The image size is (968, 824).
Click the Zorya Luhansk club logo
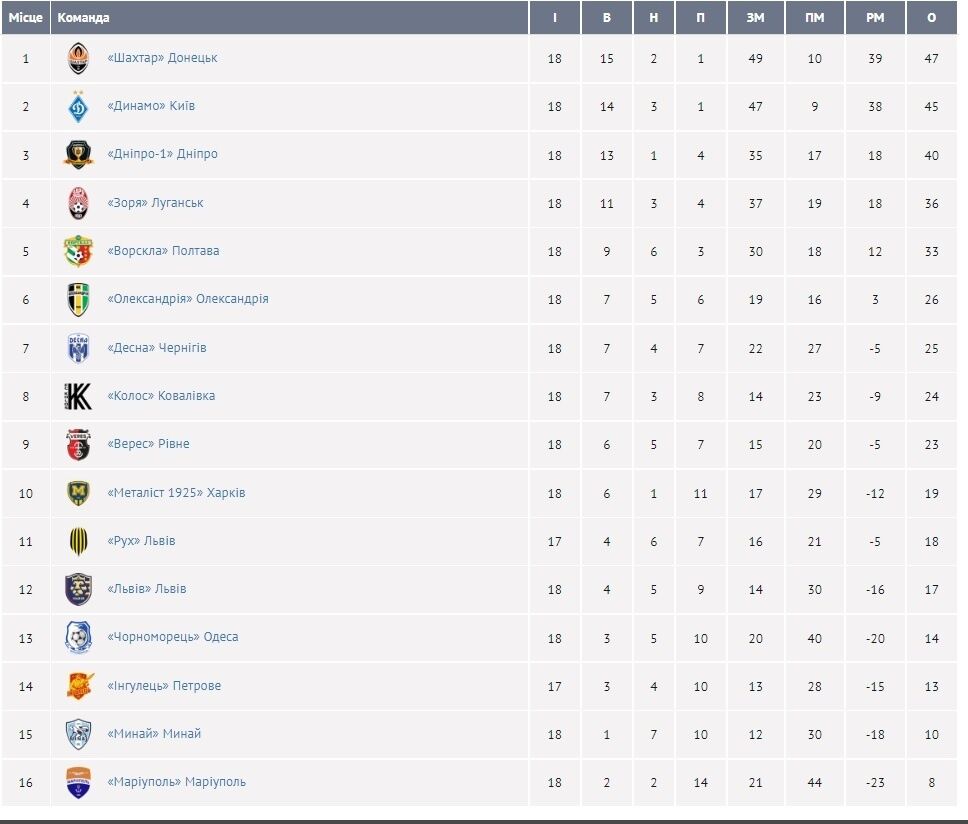pos(78,203)
